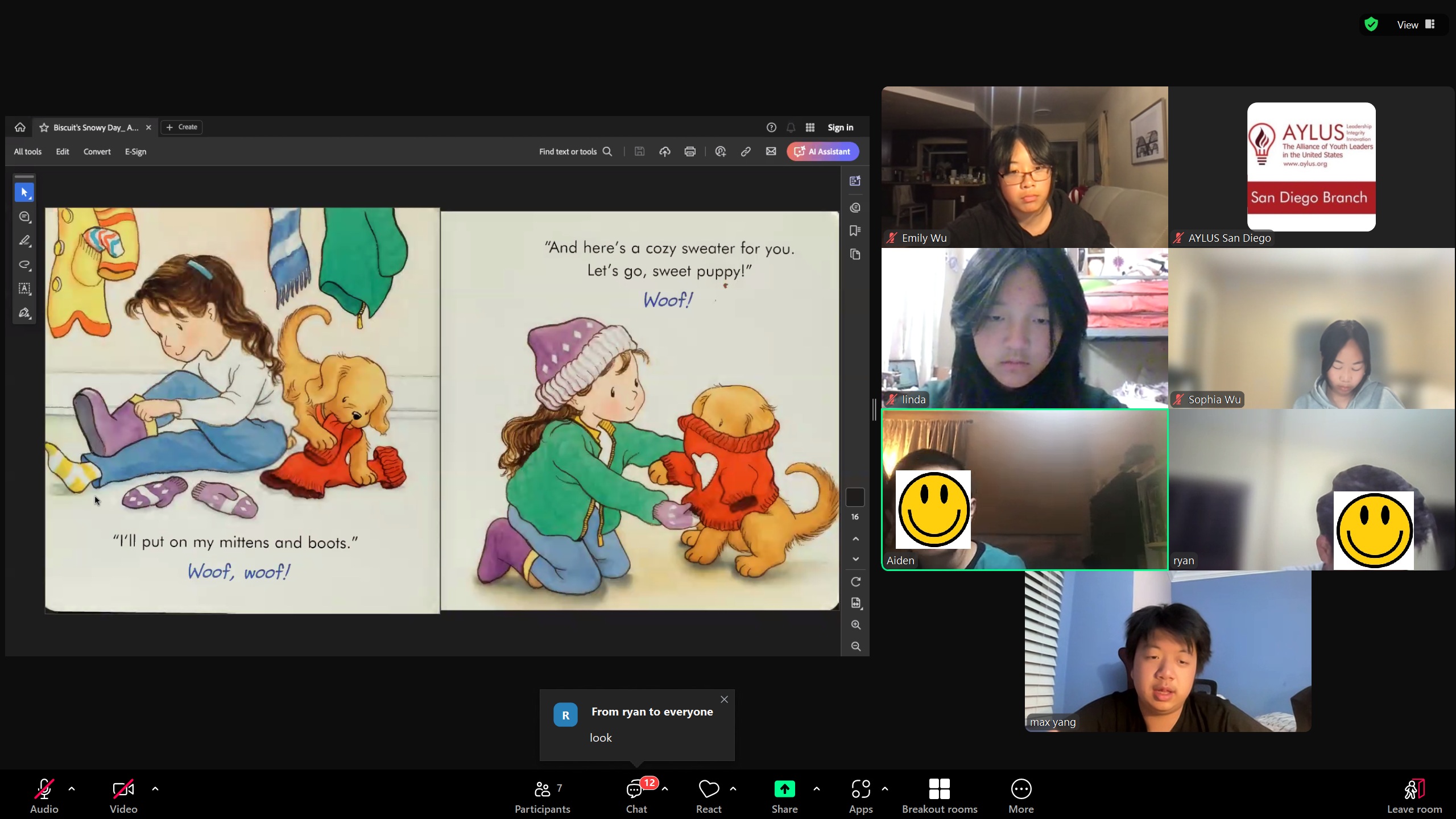Select the AYLUS San Diego tile
This screenshot has width=1456, height=819.
(1312, 167)
